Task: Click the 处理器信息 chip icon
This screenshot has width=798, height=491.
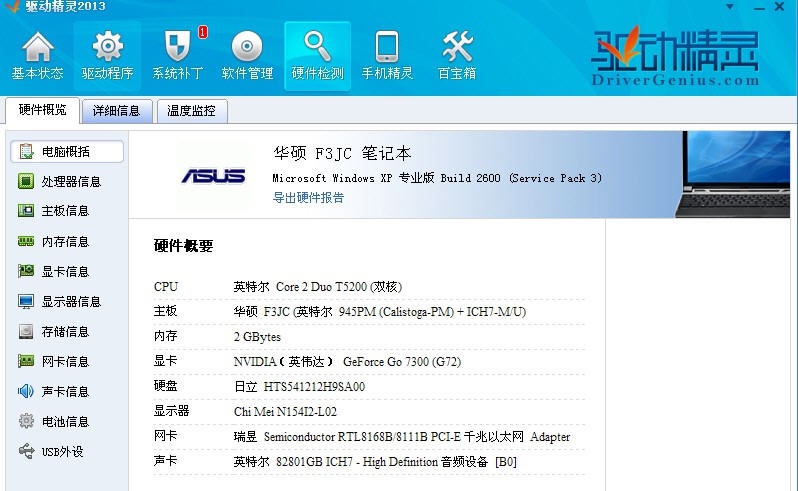Action: tap(26, 181)
